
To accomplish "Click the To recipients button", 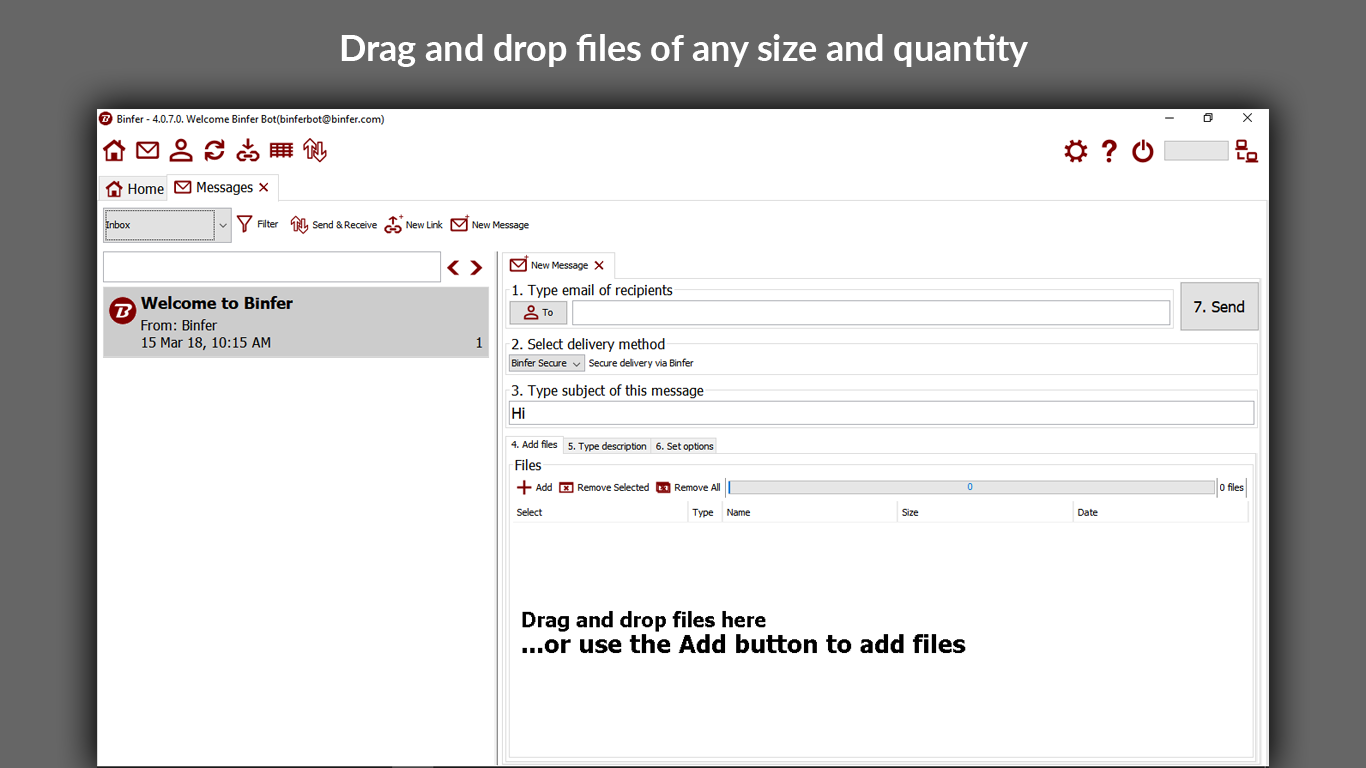I will point(539,313).
